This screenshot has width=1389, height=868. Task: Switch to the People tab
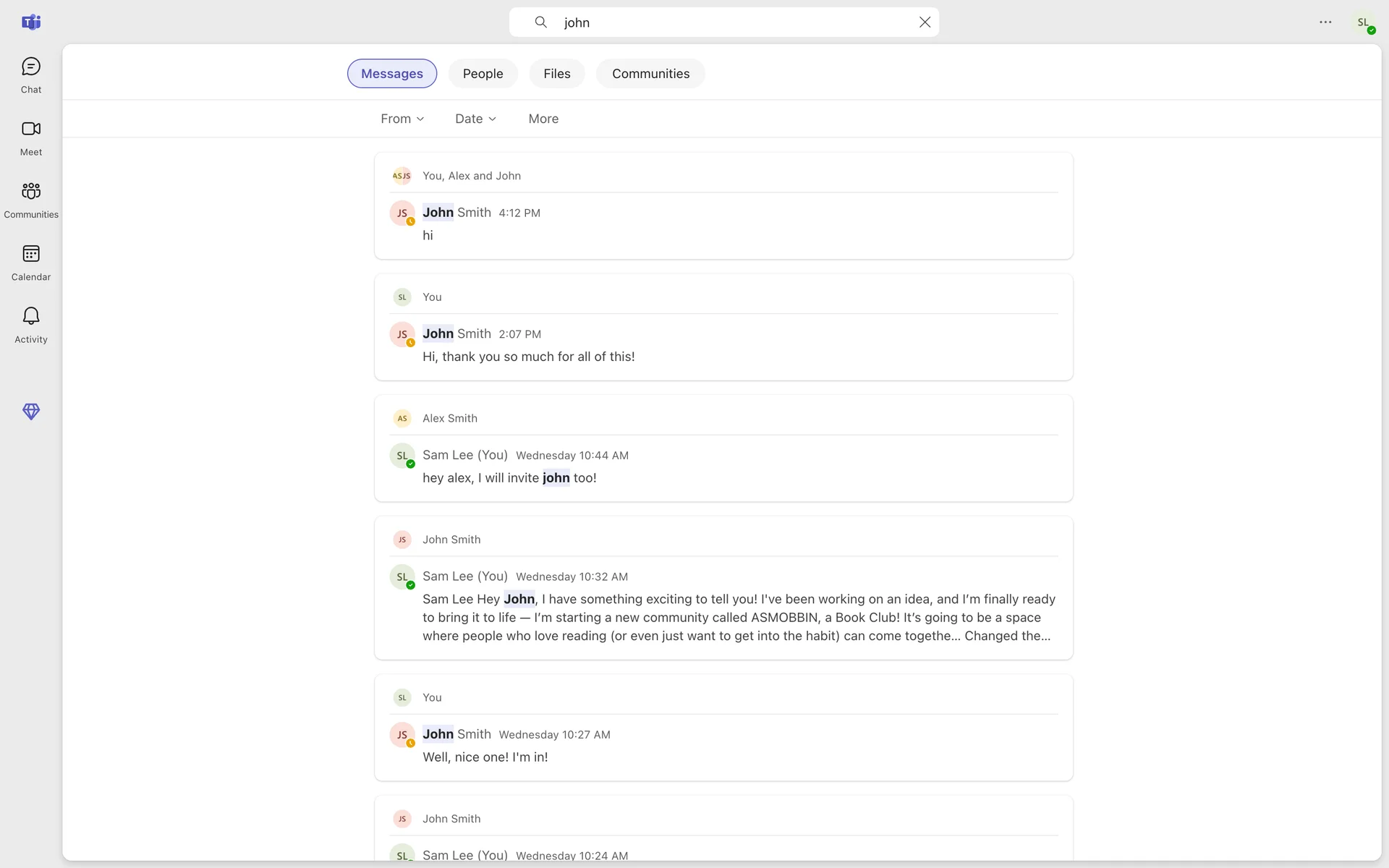click(483, 74)
